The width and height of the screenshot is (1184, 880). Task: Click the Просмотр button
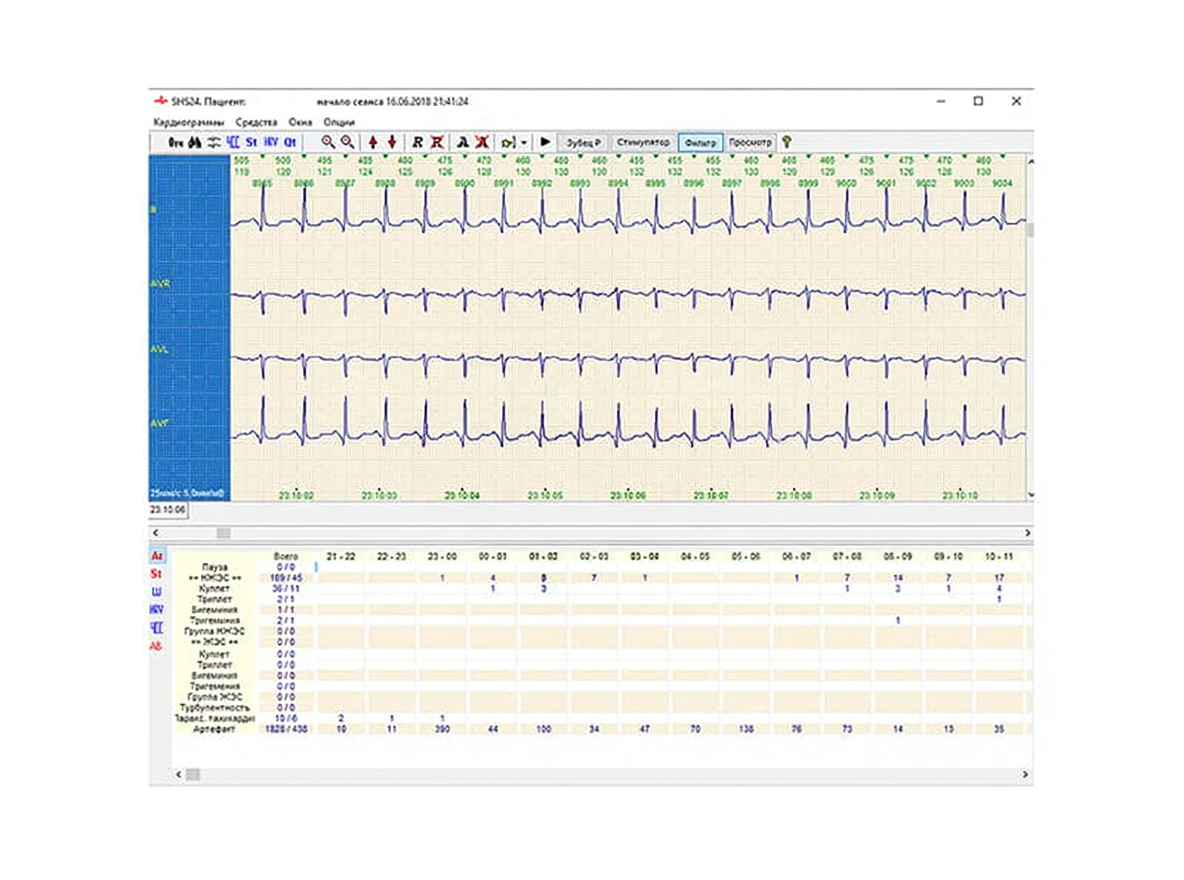tap(750, 142)
